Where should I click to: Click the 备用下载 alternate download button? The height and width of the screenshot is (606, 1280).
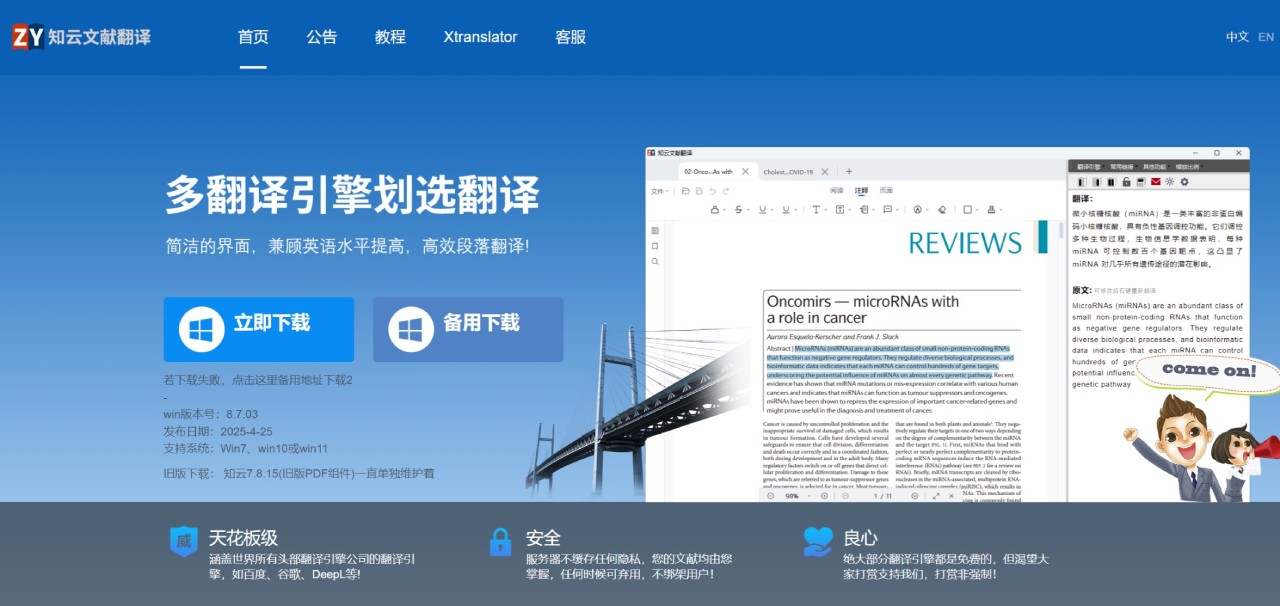coord(468,329)
